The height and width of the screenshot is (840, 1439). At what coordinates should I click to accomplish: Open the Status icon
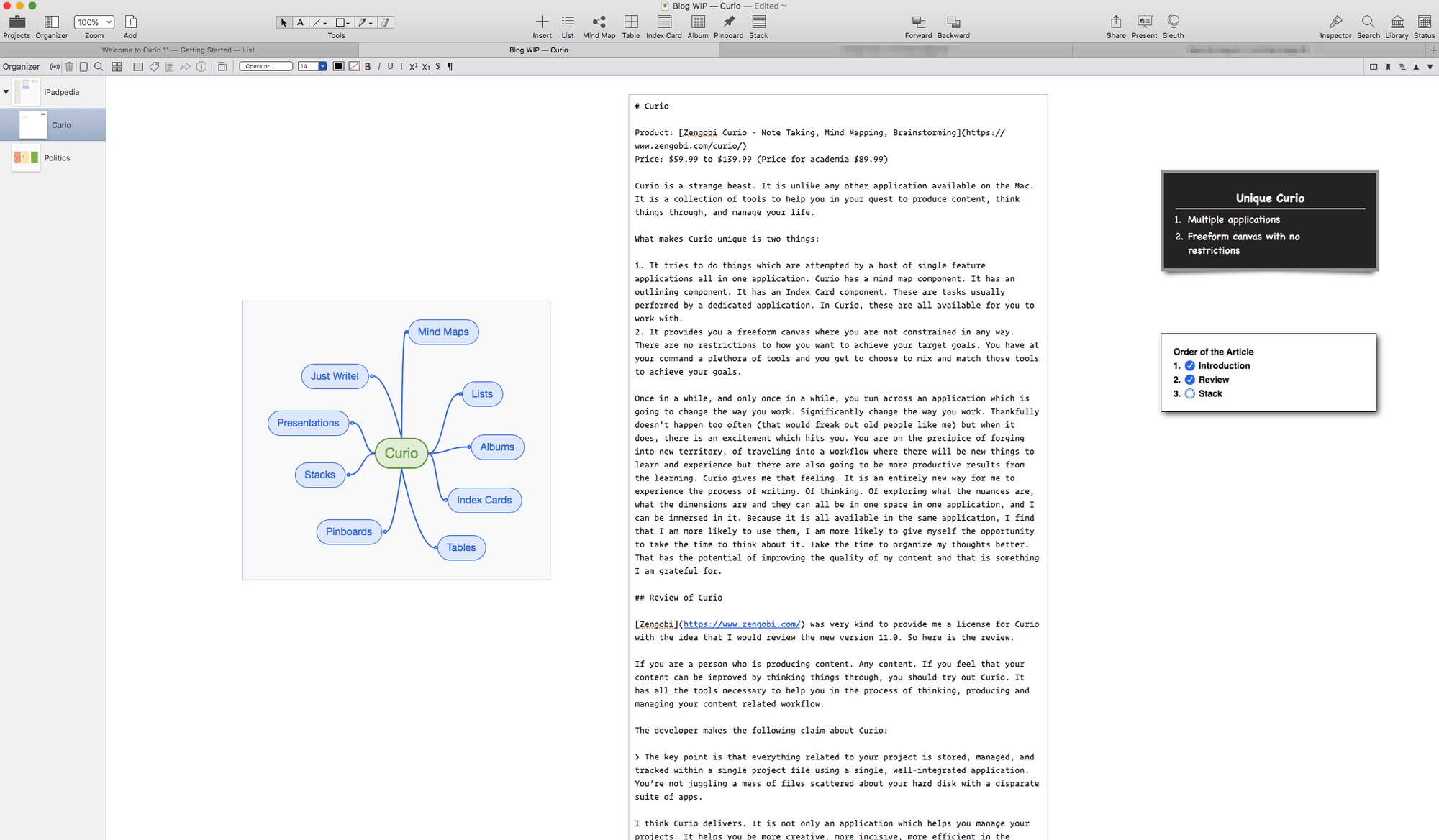click(1424, 22)
